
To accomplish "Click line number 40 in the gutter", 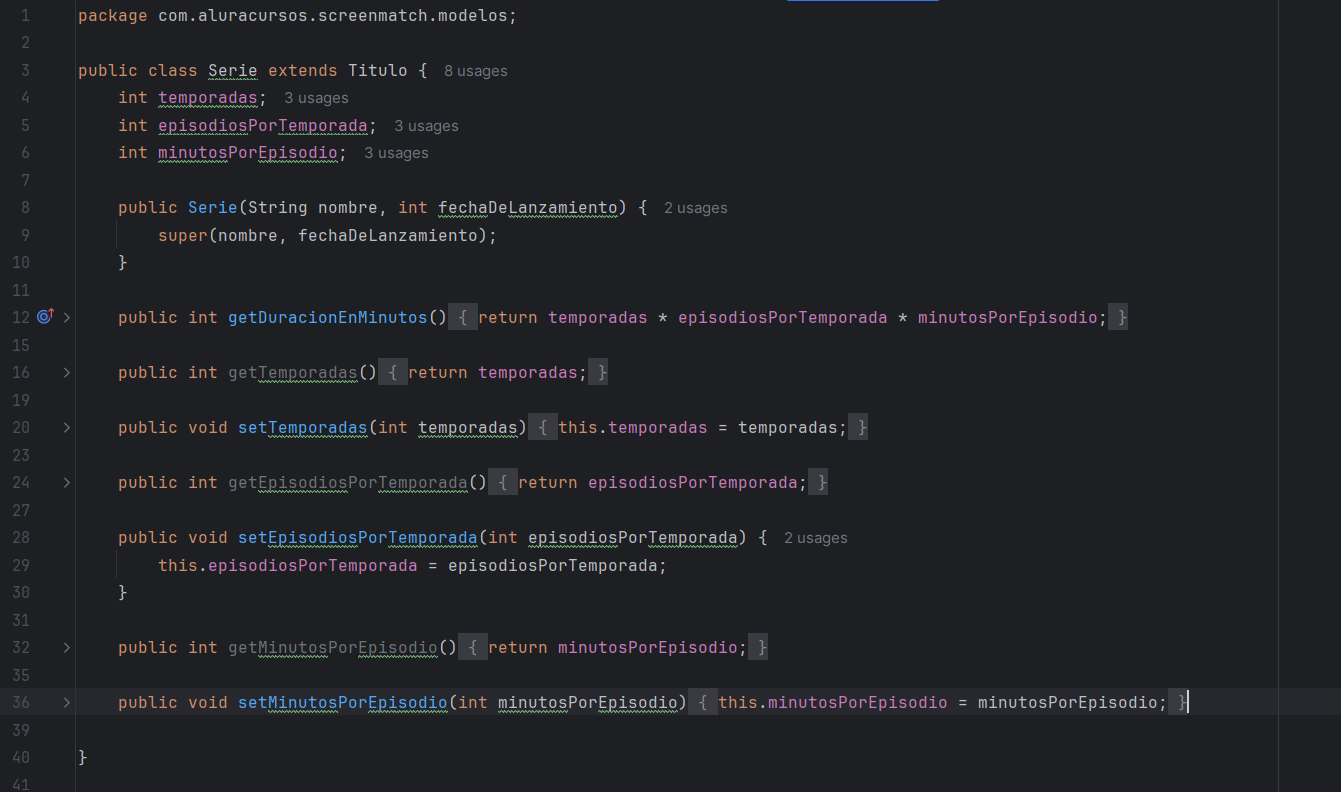I will pos(21,757).
